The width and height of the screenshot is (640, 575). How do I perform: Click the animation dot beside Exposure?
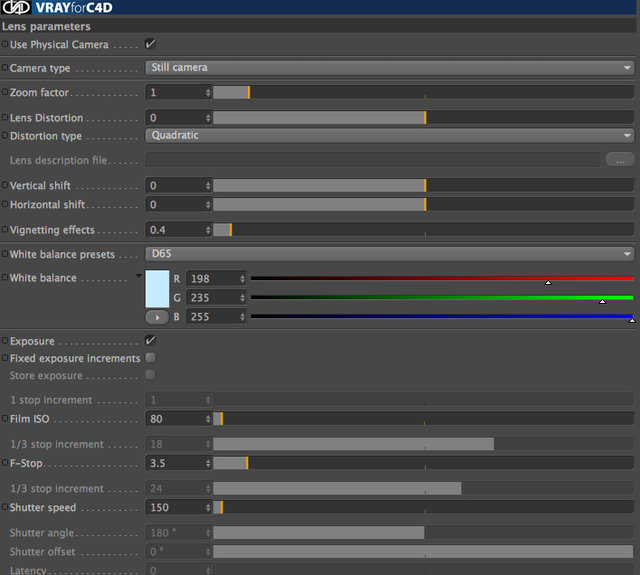click(5, 340)
